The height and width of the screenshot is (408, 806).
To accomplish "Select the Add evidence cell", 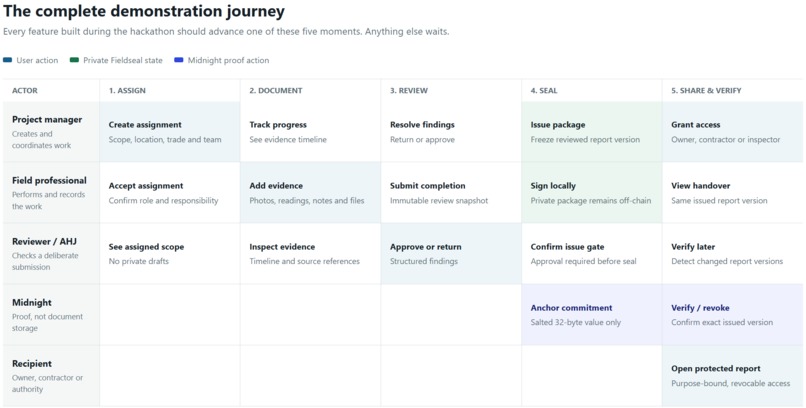I will pyautogui.click(x=310, y=193).
